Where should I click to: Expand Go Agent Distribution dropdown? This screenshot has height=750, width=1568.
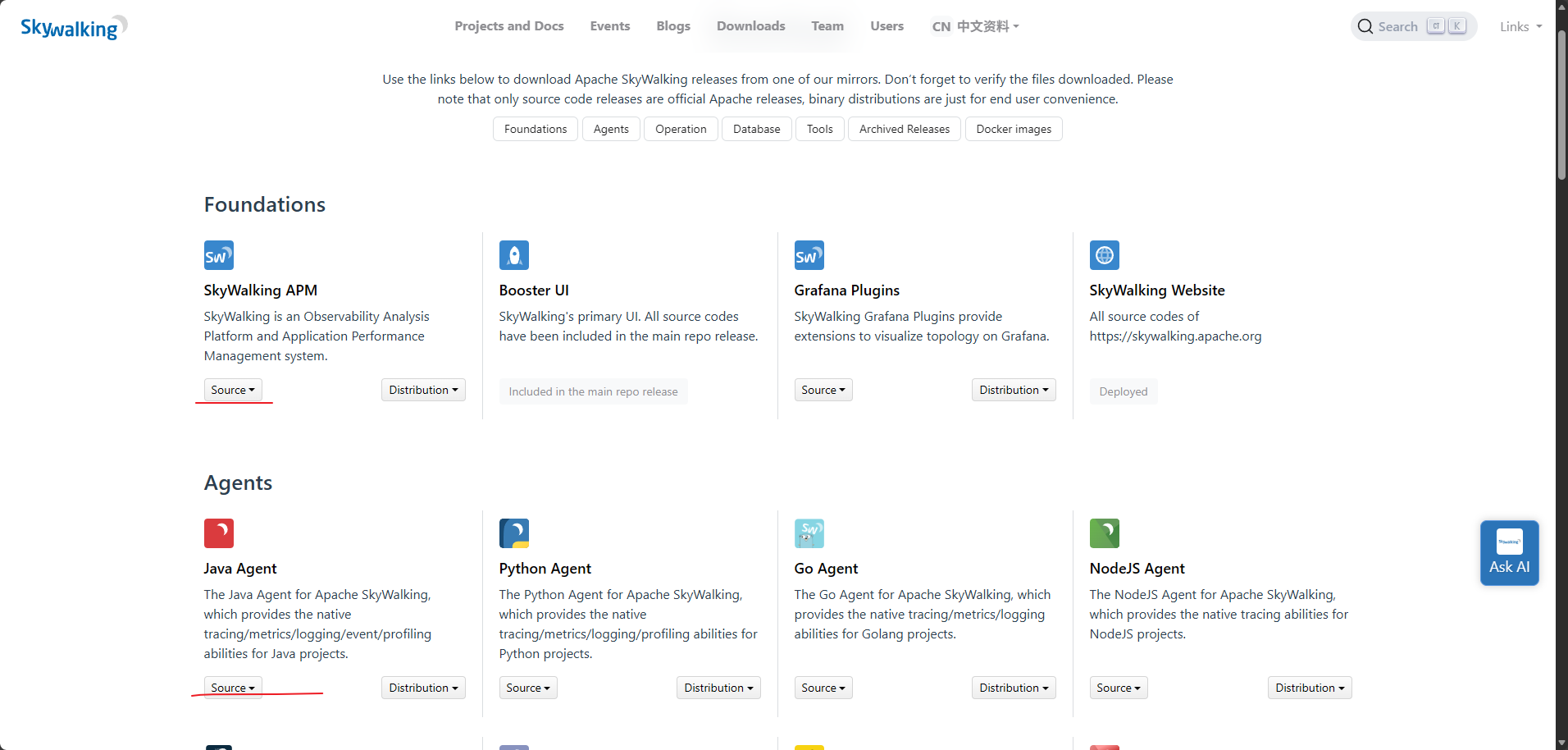point(1014,688)
